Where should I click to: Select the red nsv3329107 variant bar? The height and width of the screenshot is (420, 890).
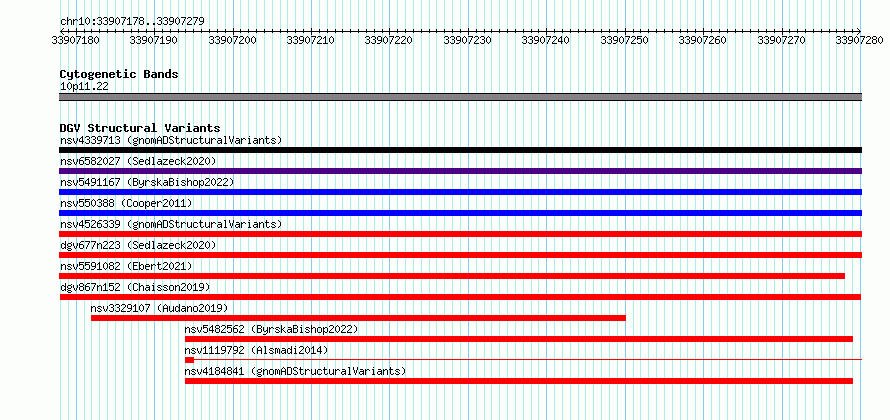point(358,318)
